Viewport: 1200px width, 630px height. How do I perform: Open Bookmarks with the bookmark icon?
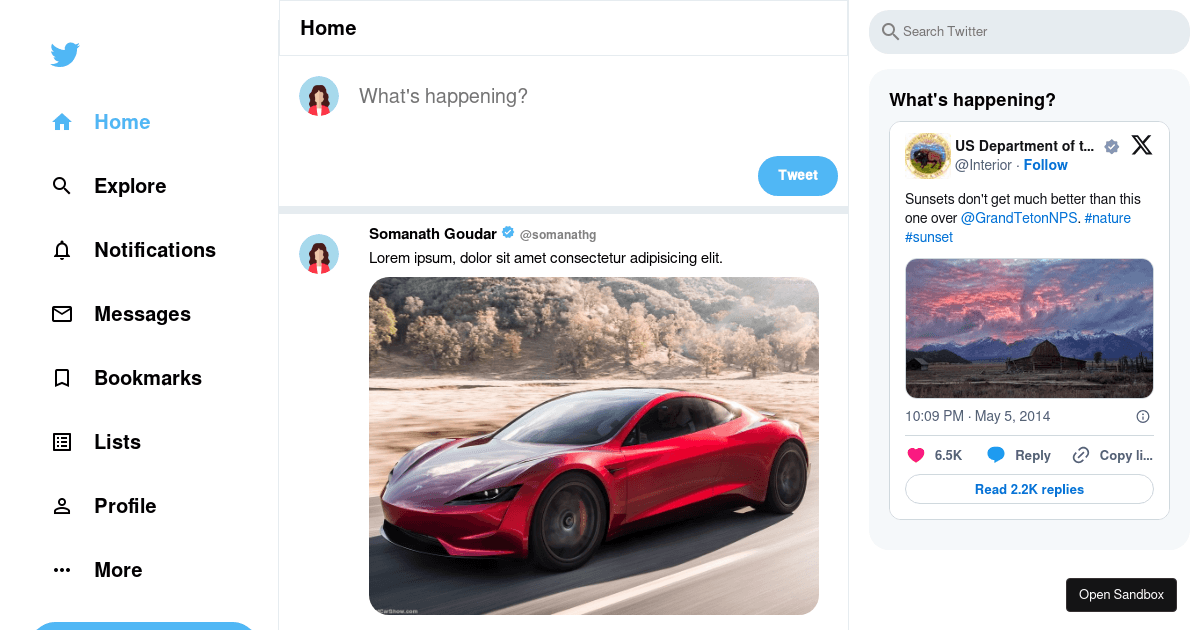(x=61, y=377)
